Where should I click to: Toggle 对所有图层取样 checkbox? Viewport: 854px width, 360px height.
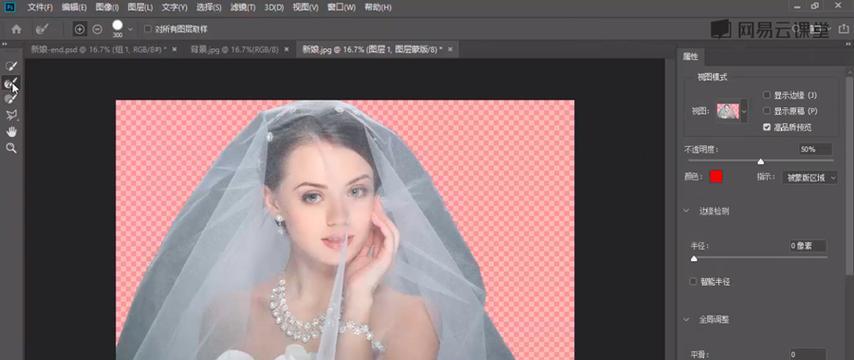click(148, 29)
